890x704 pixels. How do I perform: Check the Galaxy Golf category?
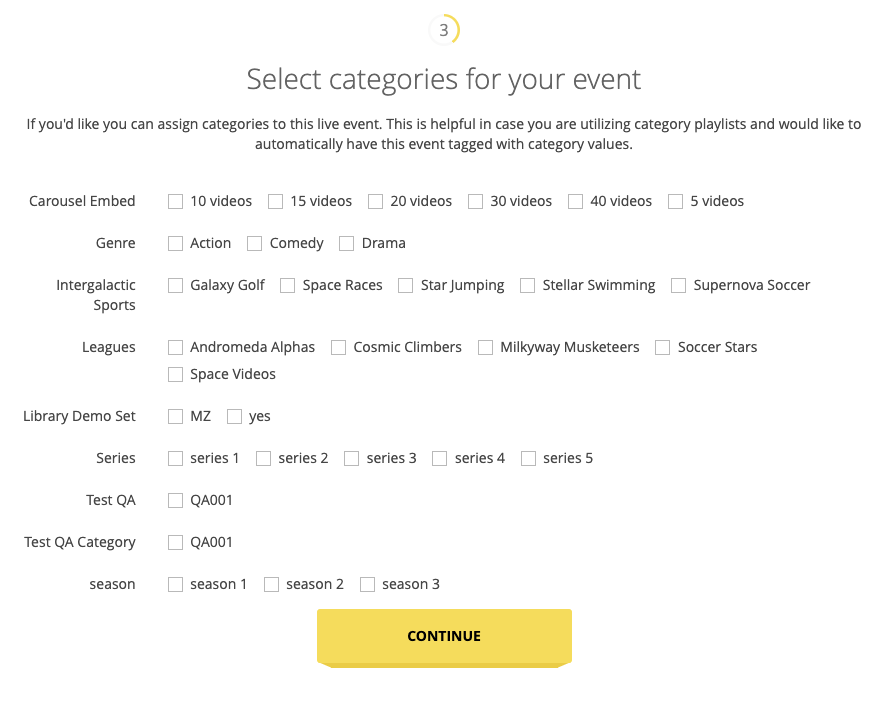(x=176, y=285)
